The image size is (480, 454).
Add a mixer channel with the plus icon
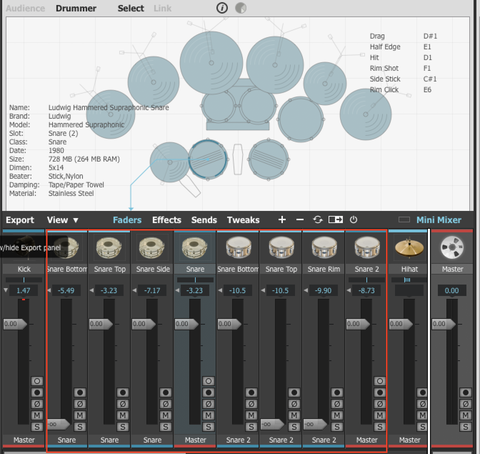point(282,220)
